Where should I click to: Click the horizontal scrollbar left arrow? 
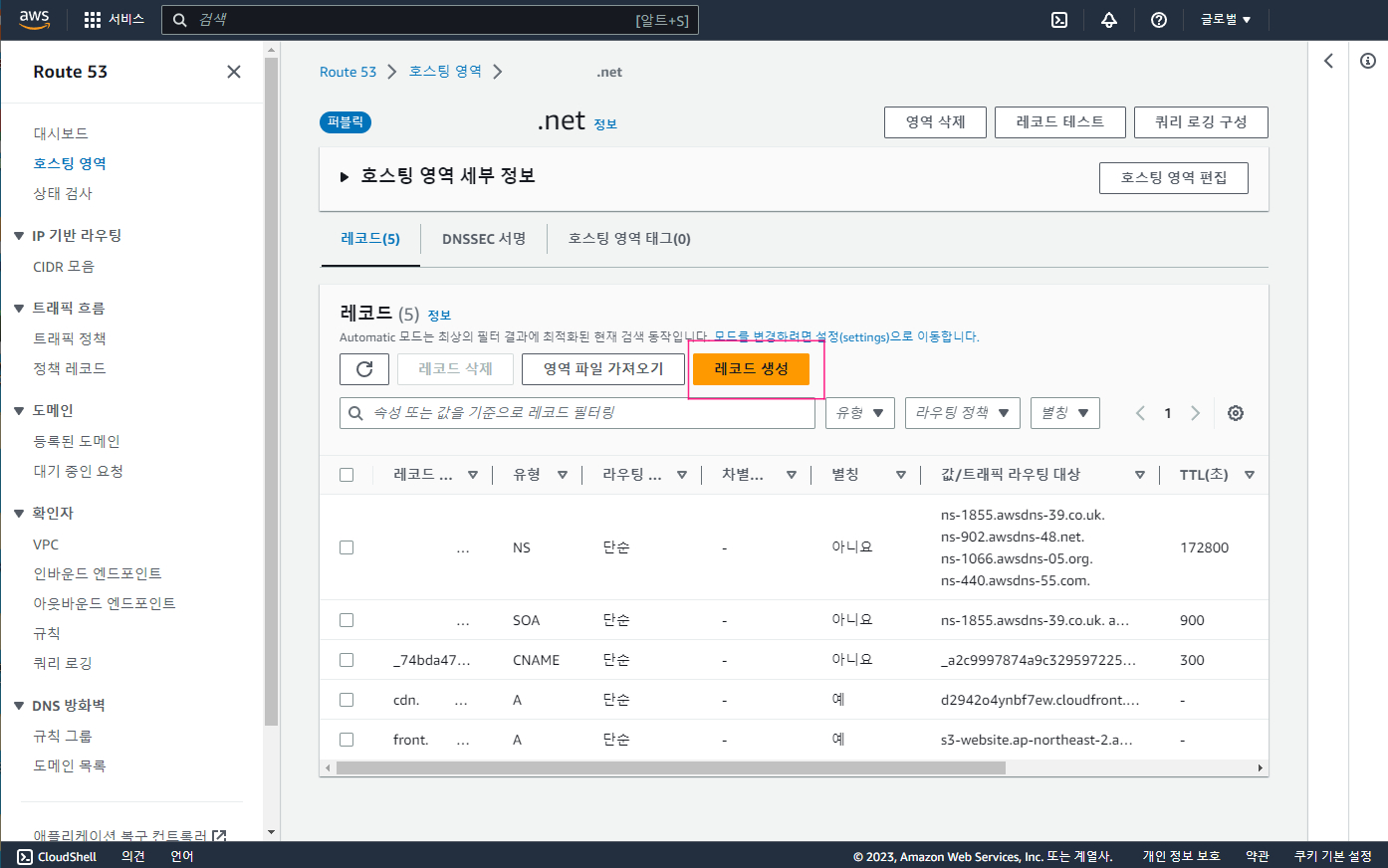pos(328,768)
